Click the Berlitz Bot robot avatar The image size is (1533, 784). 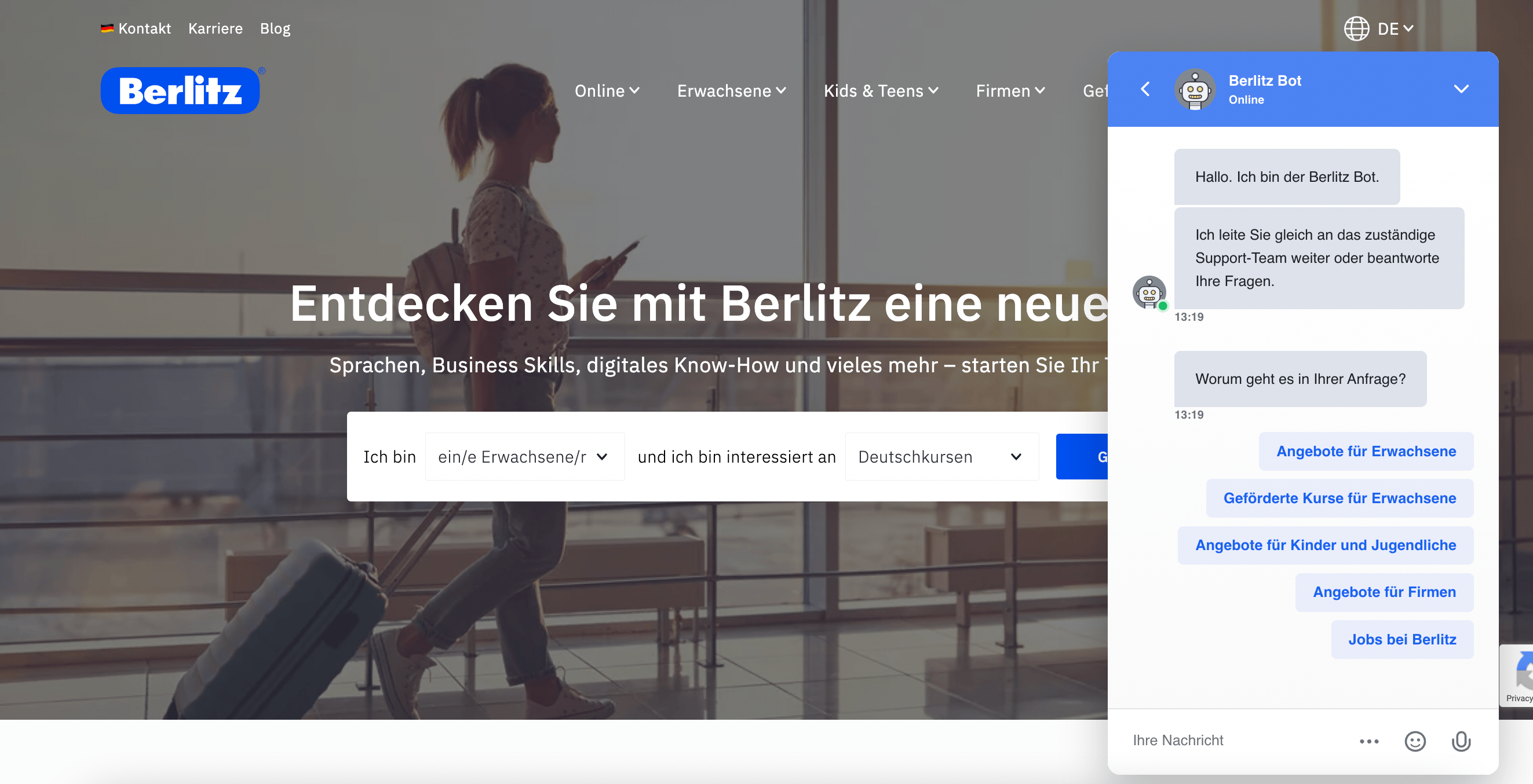1195,89
